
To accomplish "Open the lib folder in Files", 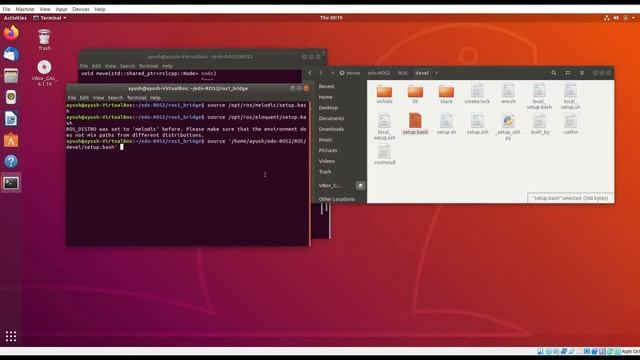I will click(415, 94).
